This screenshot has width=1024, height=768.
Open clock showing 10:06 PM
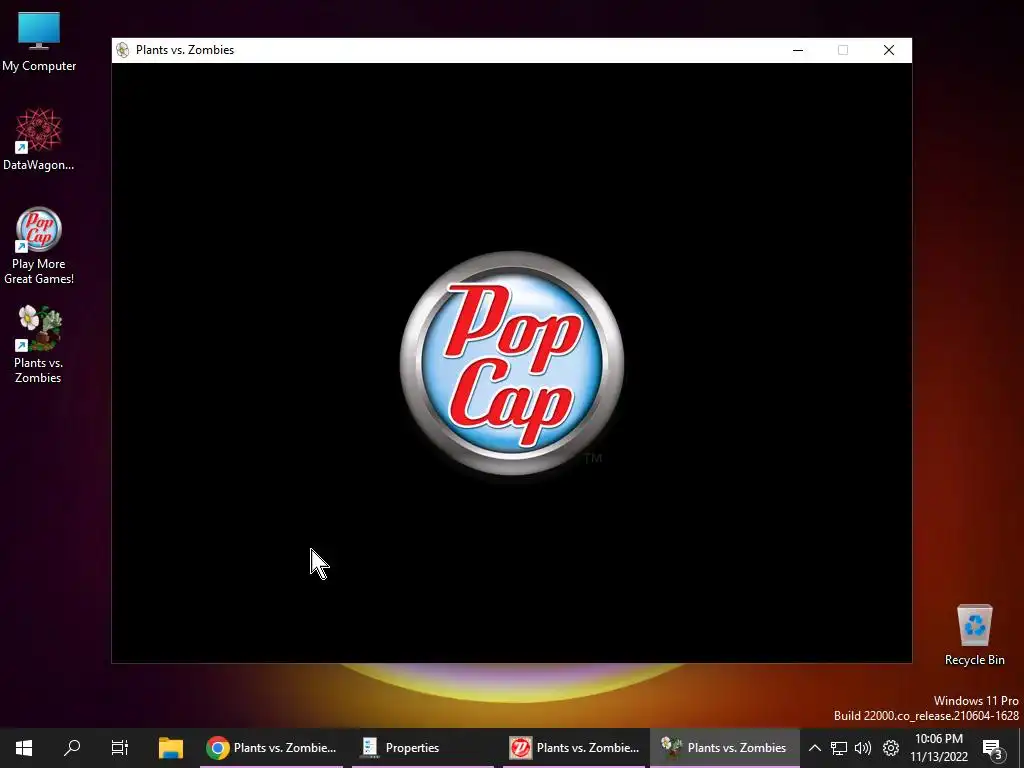[938, 748]
